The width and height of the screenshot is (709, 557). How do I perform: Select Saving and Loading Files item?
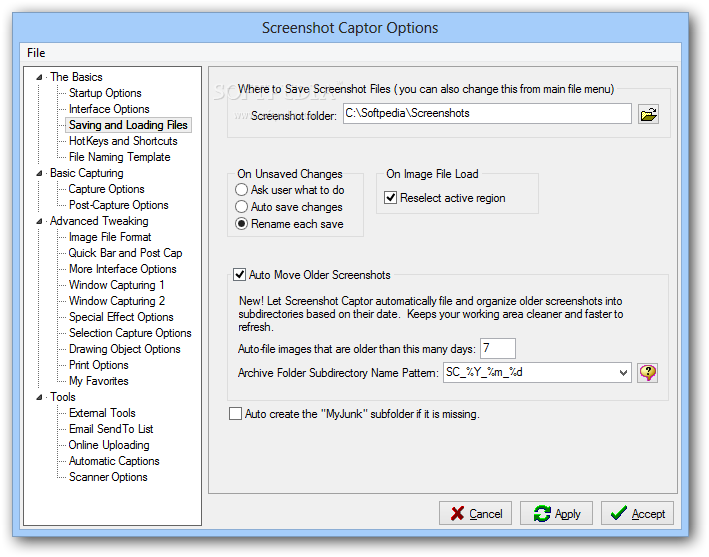[x=128, y=125]
